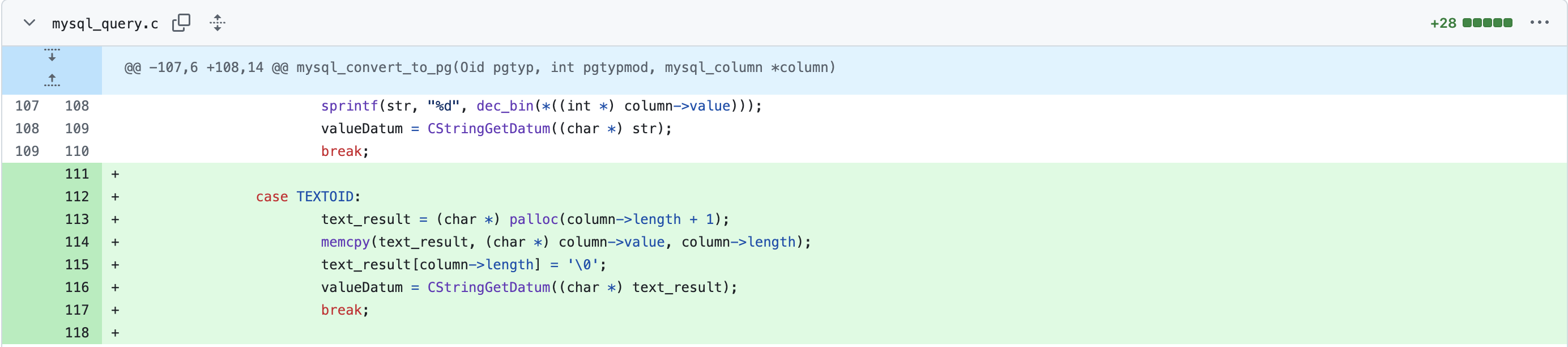The height and width of the screenshot is (347, 1568).
Task: Open the file options ellipsis menu
Action: pyautogui.click(x=1539, y=23)
